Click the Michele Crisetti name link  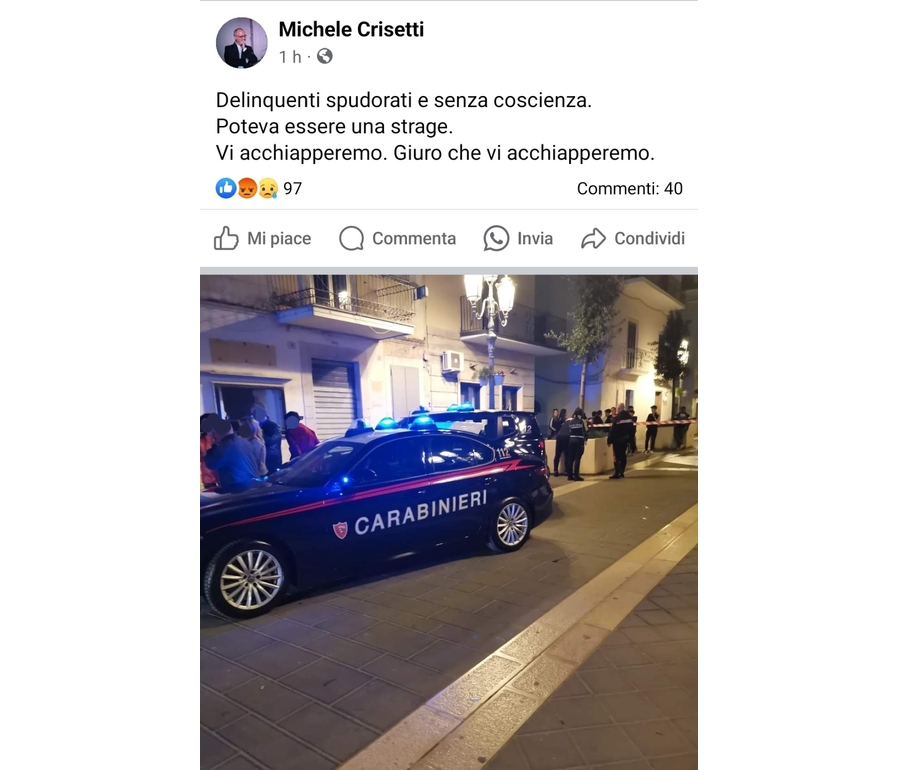351,29
